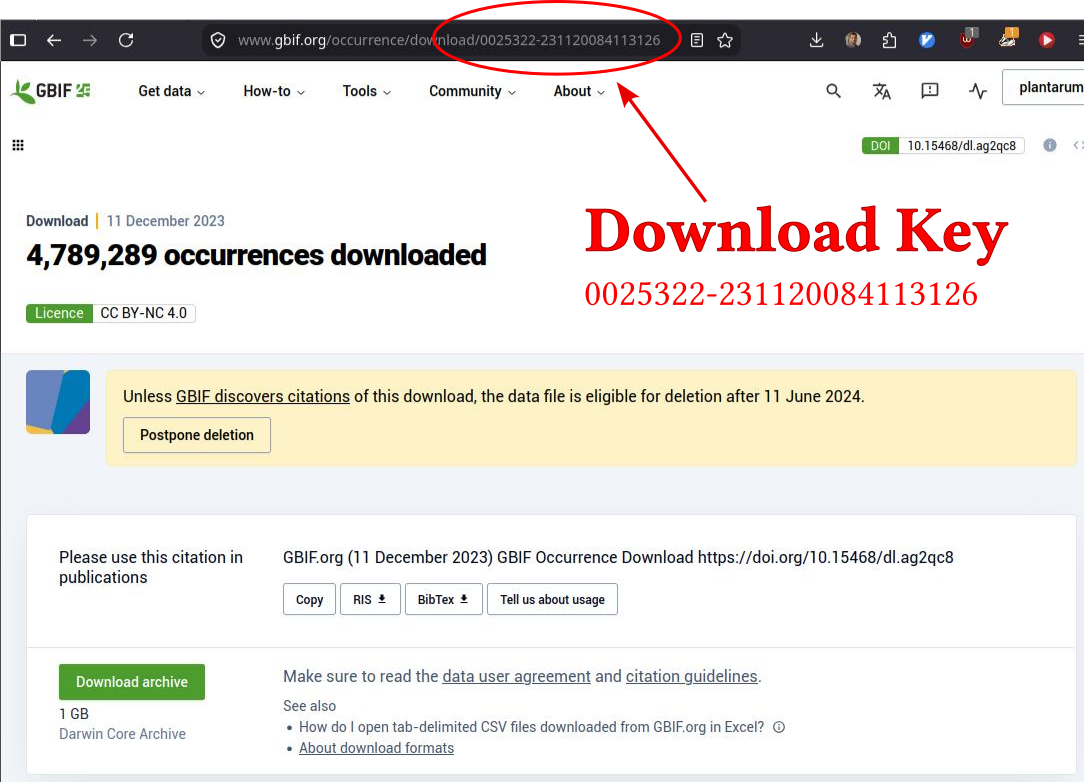Open the citation guidelines link
The width and height of the screenshot is (1084, 782).
pyautogui.click(x=691, y=676)
